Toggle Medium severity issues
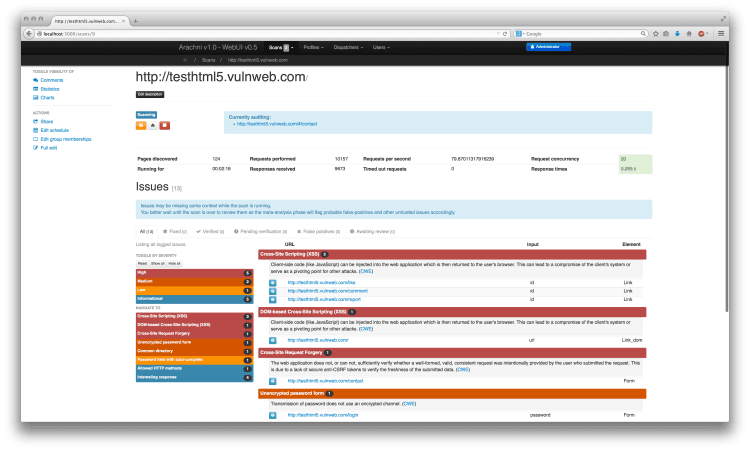 tap(194, 282)
